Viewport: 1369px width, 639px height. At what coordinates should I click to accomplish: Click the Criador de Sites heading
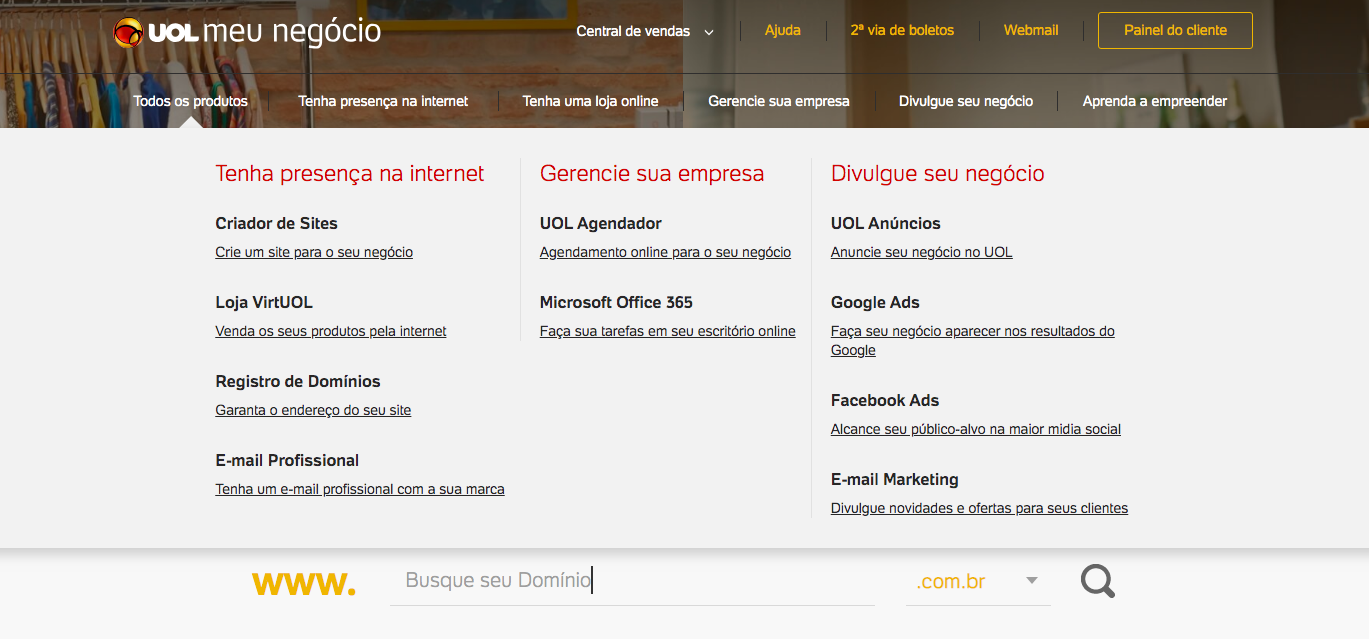[x=277, y=223]
